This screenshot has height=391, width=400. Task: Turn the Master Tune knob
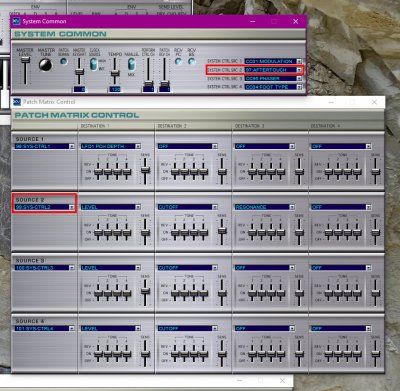tap(45, 65)
